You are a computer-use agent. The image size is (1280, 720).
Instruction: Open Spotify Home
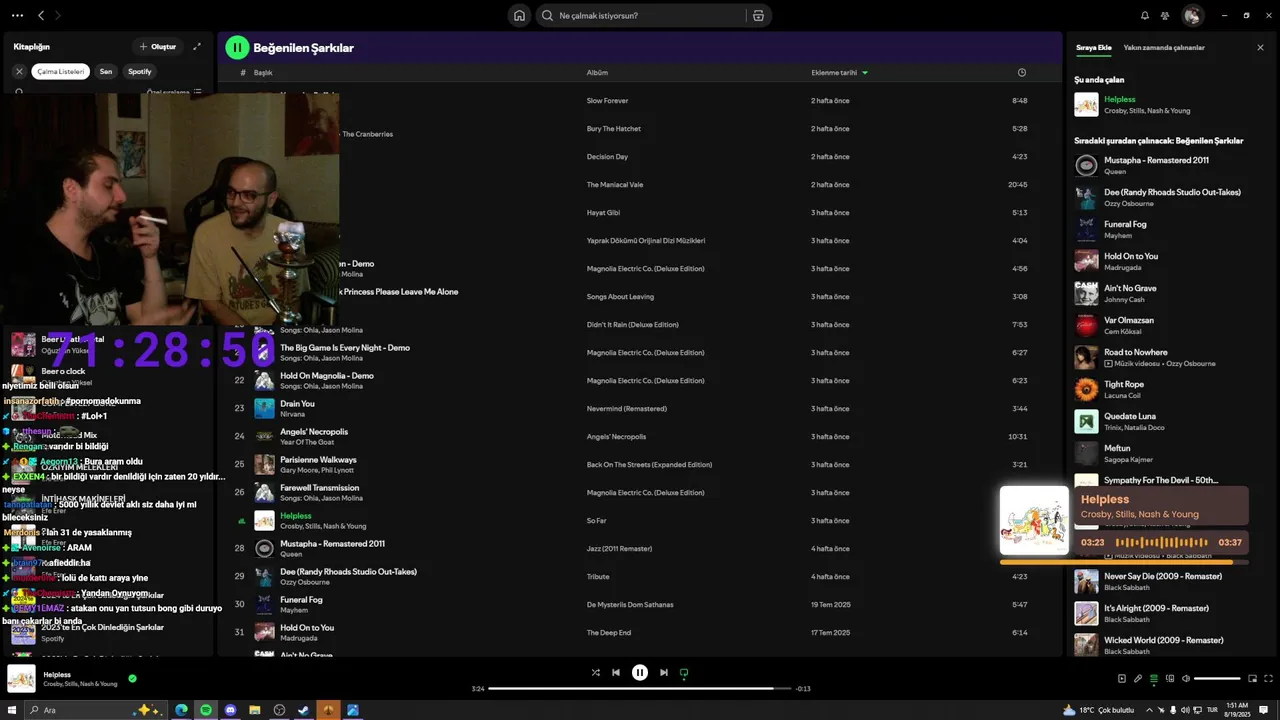pyautogui.click(x=519, y=15)
